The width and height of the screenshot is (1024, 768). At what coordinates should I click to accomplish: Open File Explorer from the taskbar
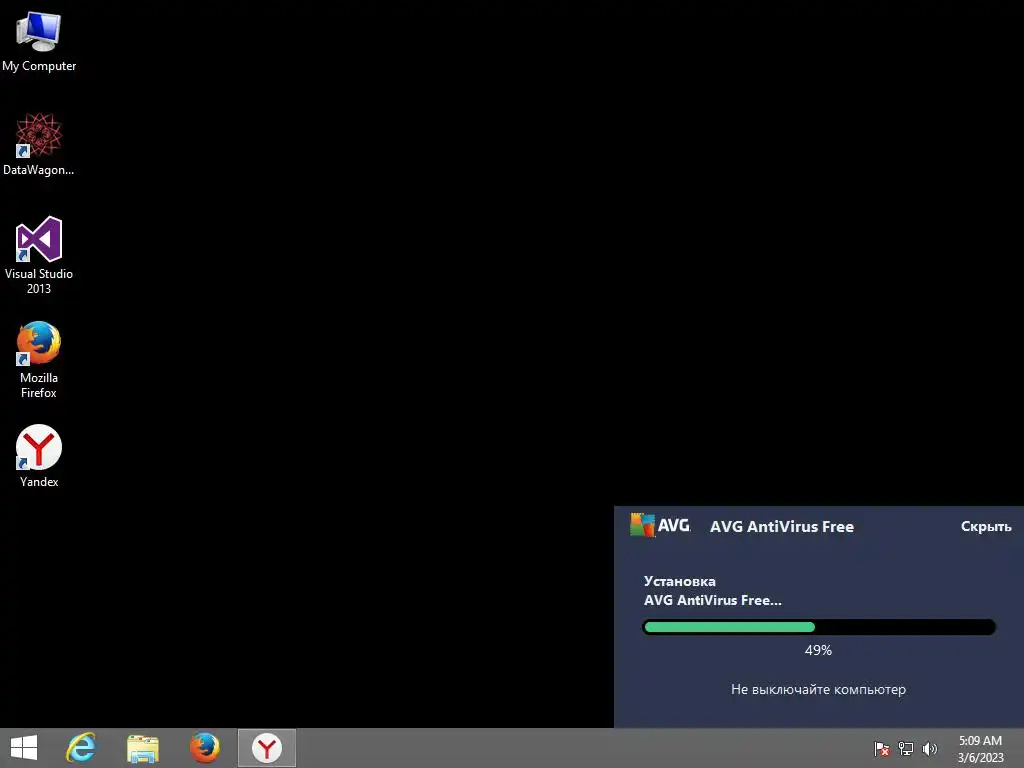pos(143,748)
